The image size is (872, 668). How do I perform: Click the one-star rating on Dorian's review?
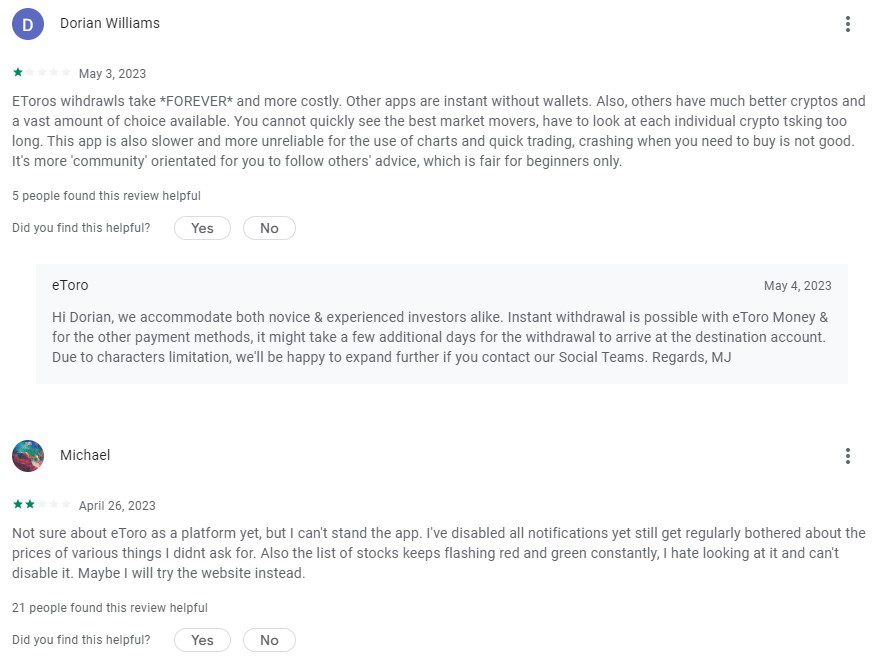tap(42, 72)
